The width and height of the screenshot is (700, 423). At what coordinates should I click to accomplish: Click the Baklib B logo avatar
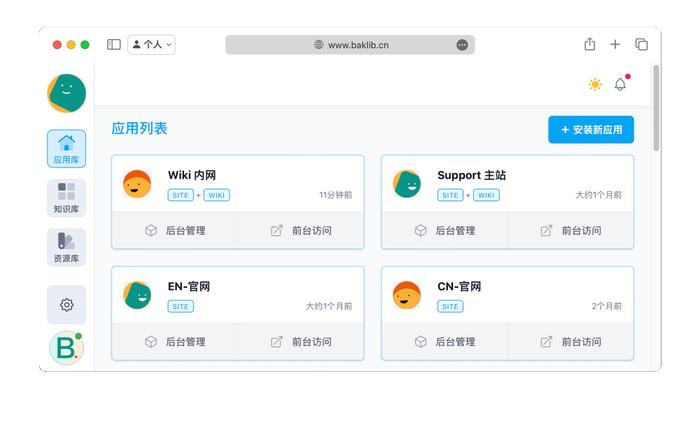point(67,348)
